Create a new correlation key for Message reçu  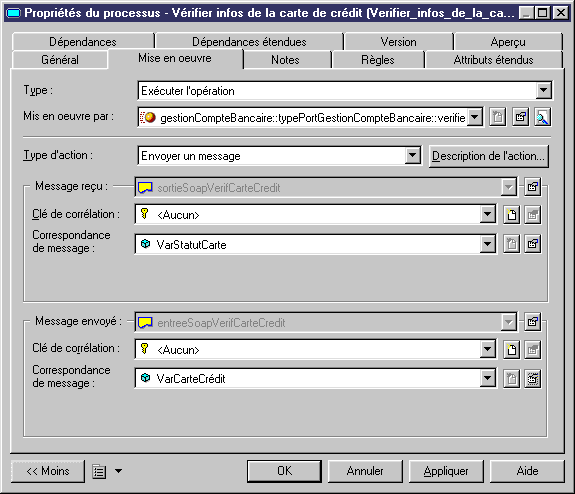tap(512, 215)
